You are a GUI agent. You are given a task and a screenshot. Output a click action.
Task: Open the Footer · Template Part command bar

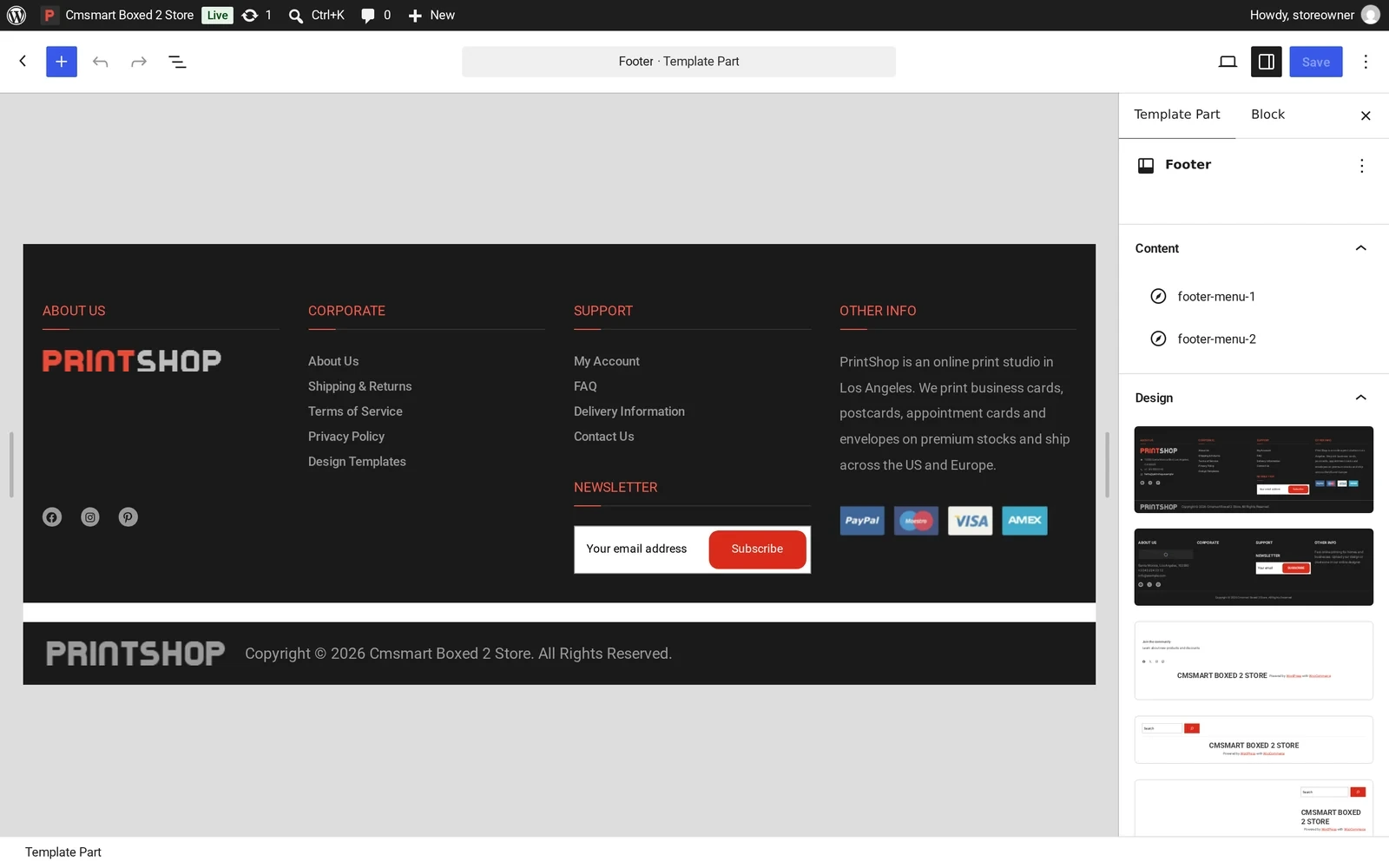tap(679, 62)
